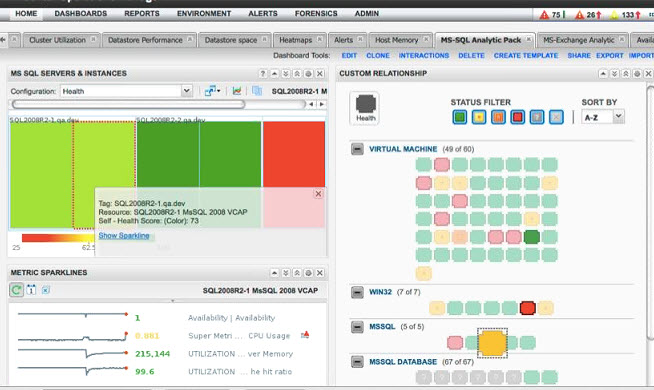Toggle the red status filter

517,117
